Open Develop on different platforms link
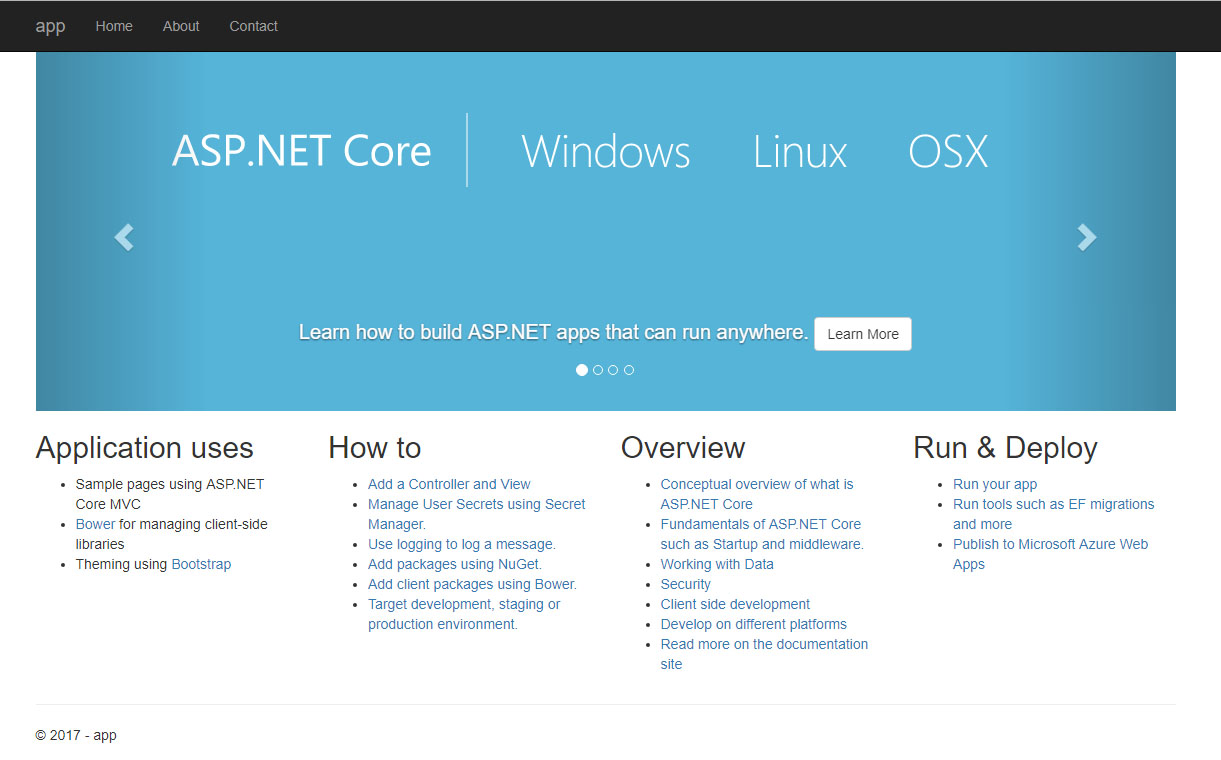Viewport: 1221px width, 760px height. click(x=754, y=624)
